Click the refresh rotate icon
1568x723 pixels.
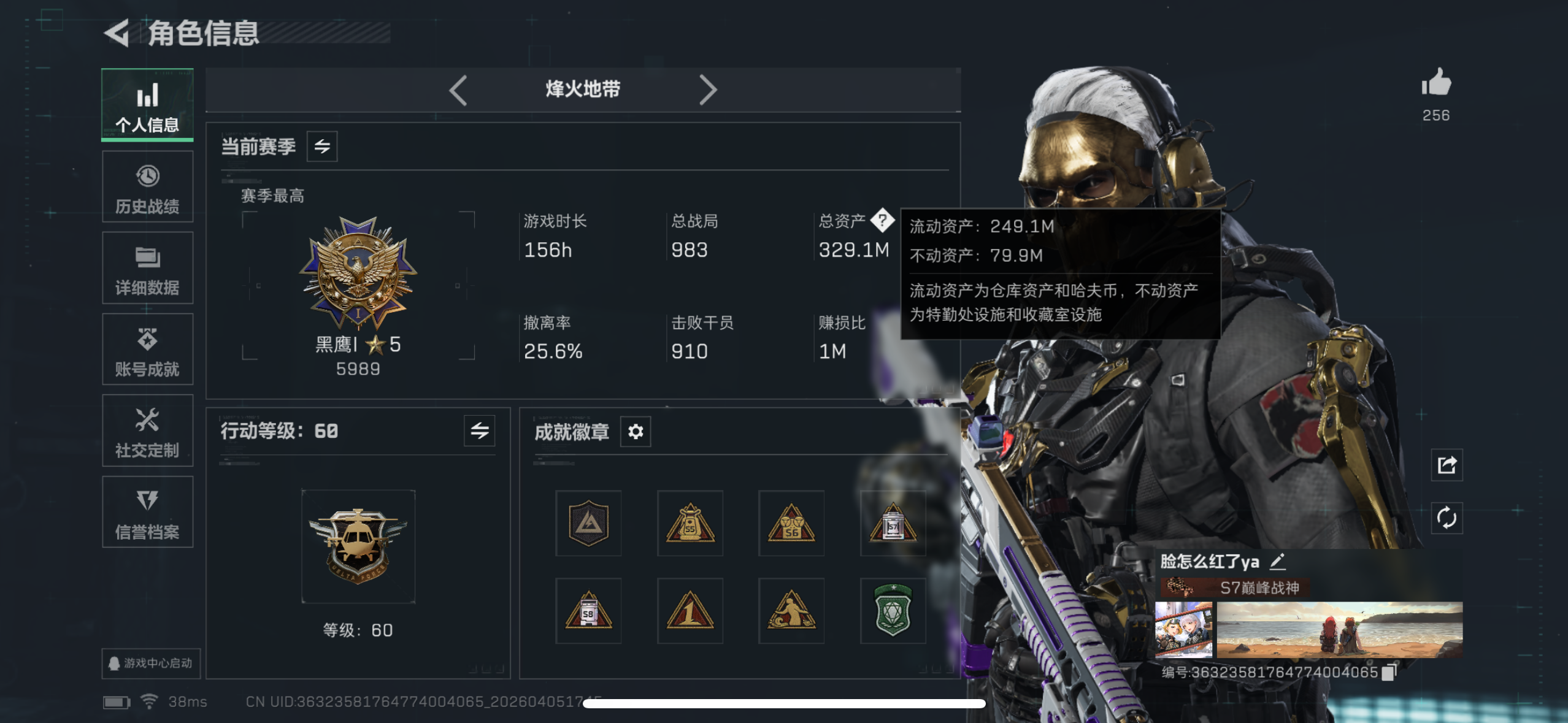pos(1447,518)
